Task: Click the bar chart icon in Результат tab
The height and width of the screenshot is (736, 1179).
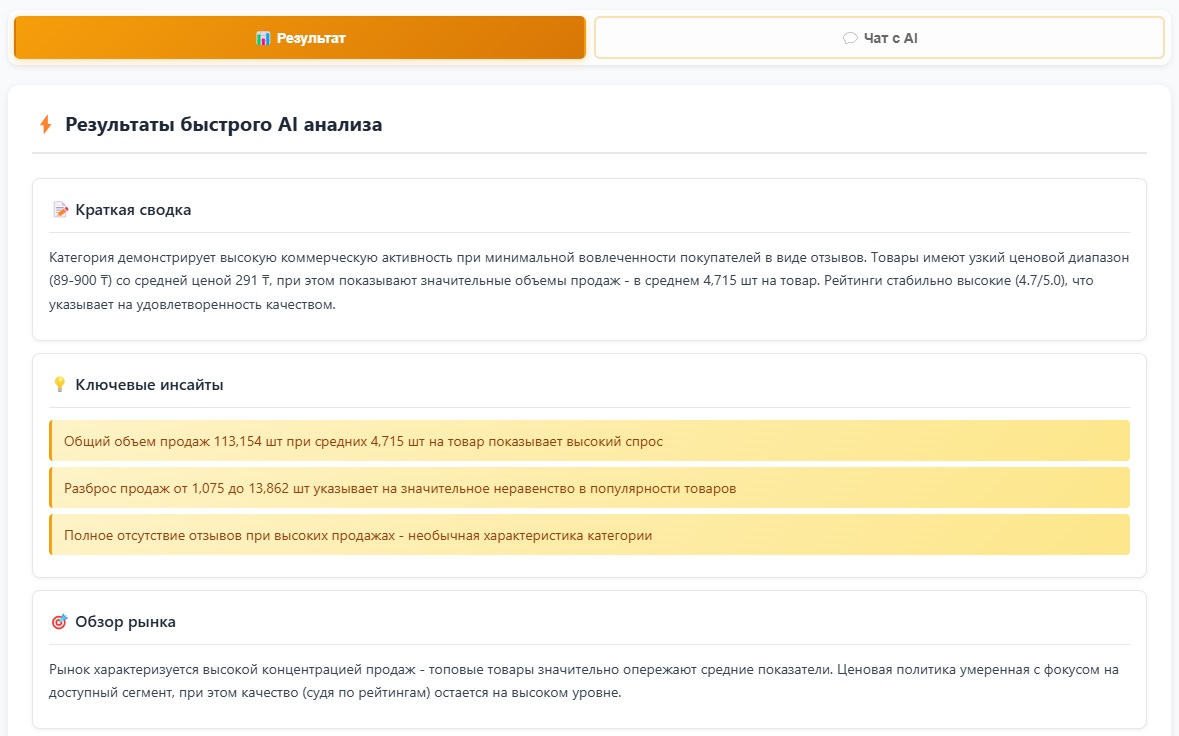Action: 263,38
